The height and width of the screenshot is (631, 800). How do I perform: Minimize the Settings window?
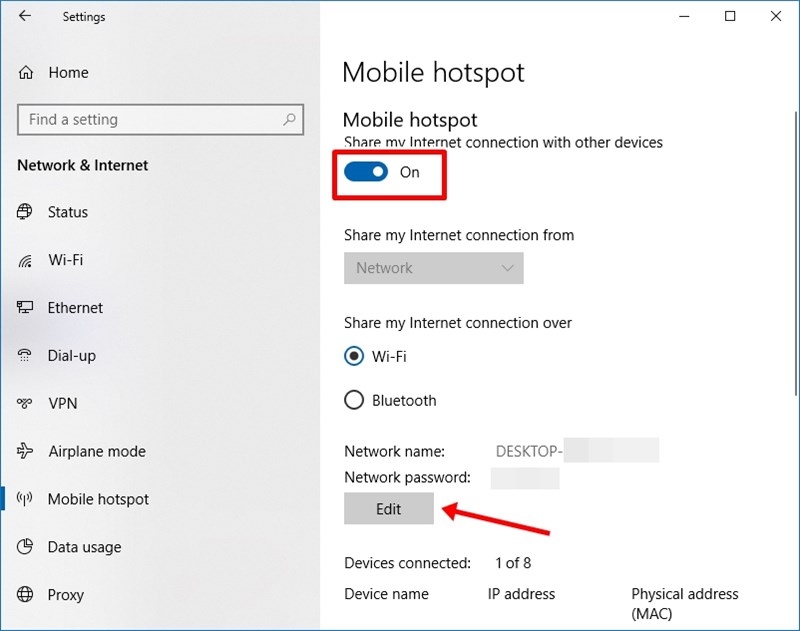pyautogui.click(x=685, y=16)
